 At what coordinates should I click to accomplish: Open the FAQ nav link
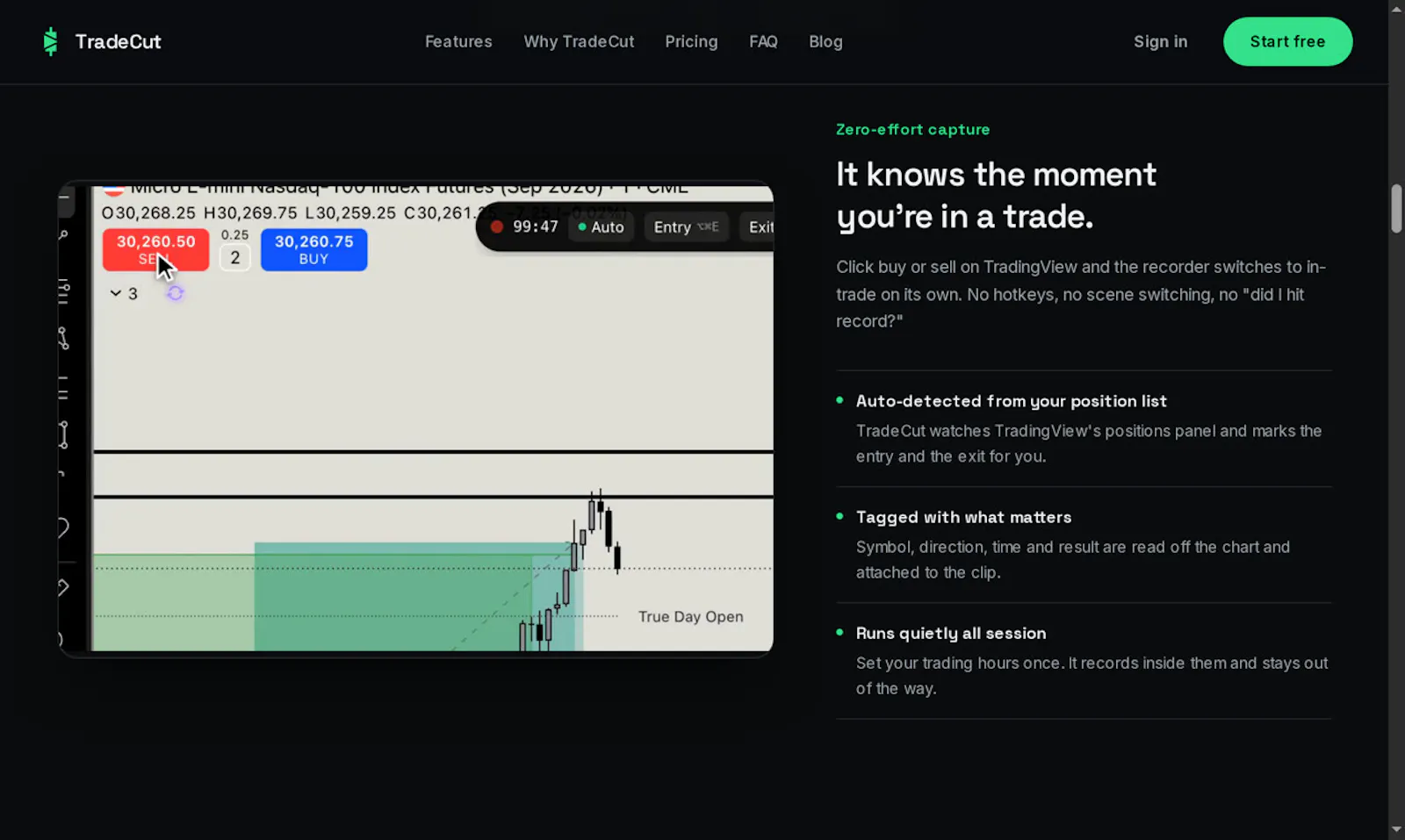[763, 41]
